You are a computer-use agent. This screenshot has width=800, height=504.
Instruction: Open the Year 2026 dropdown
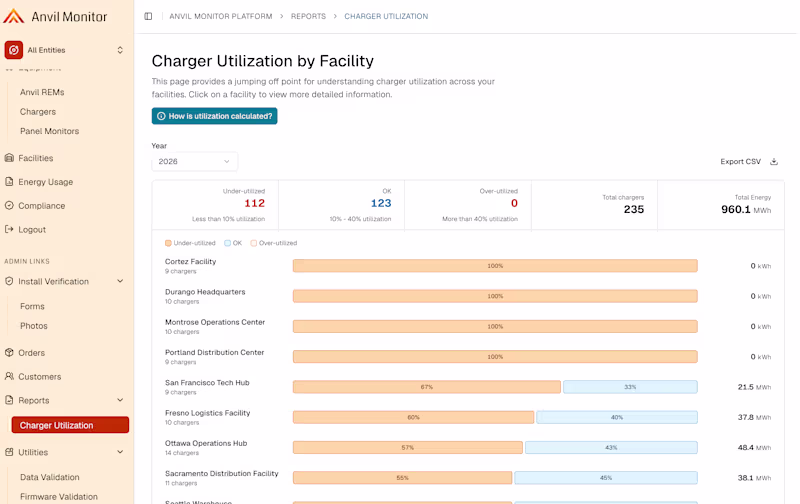[x=194, y=162]
